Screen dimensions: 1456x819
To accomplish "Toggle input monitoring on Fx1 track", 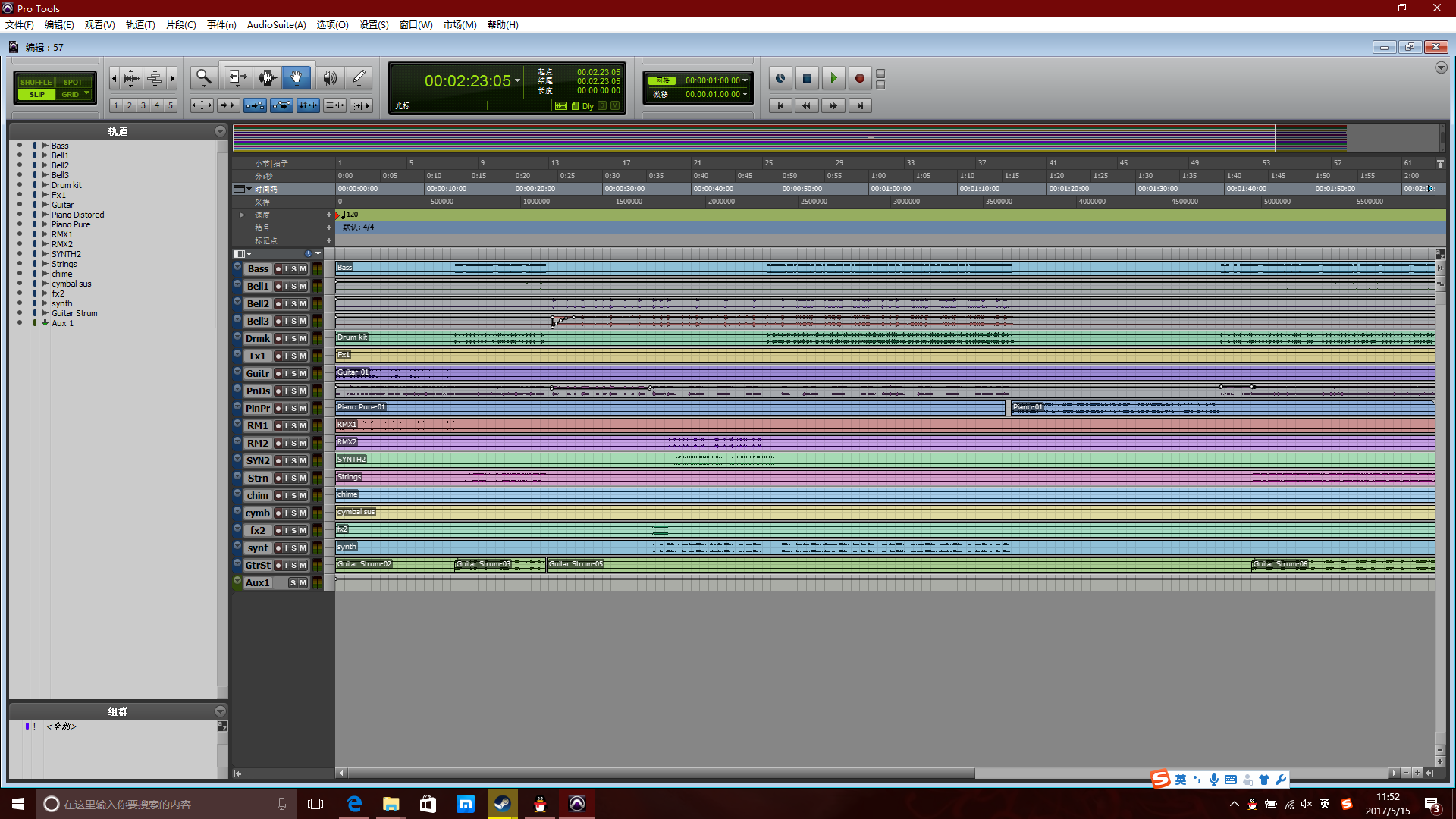I will [286, 356].
